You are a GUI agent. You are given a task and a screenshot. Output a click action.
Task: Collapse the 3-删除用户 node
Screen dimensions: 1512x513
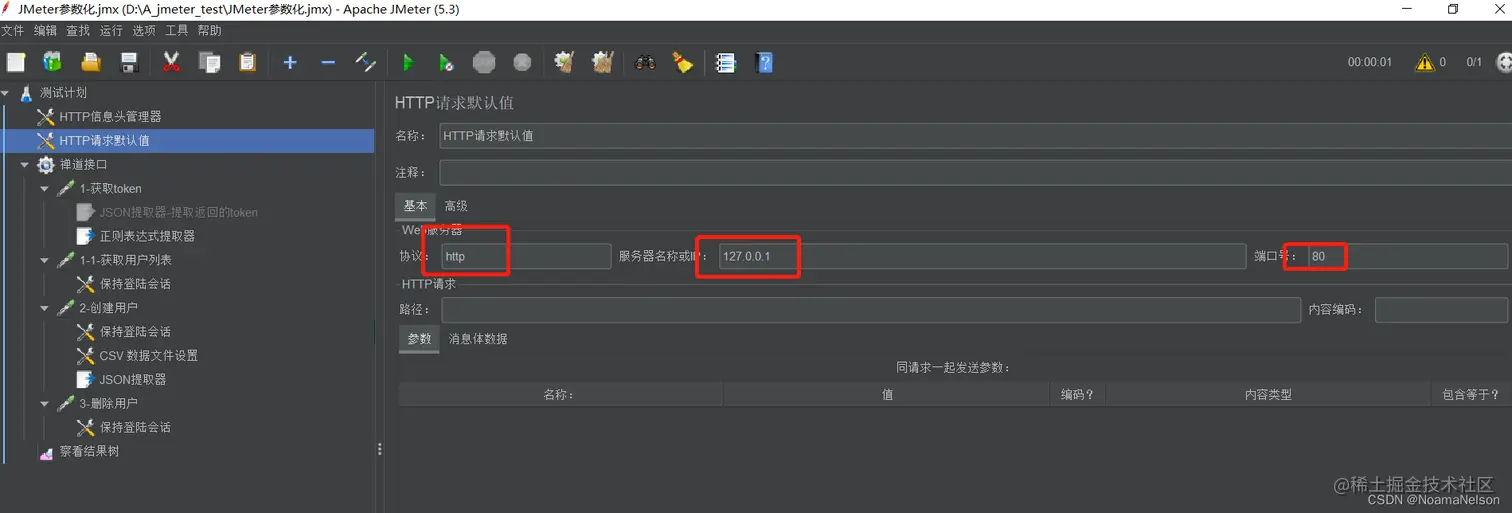click(x=45, y=404)
